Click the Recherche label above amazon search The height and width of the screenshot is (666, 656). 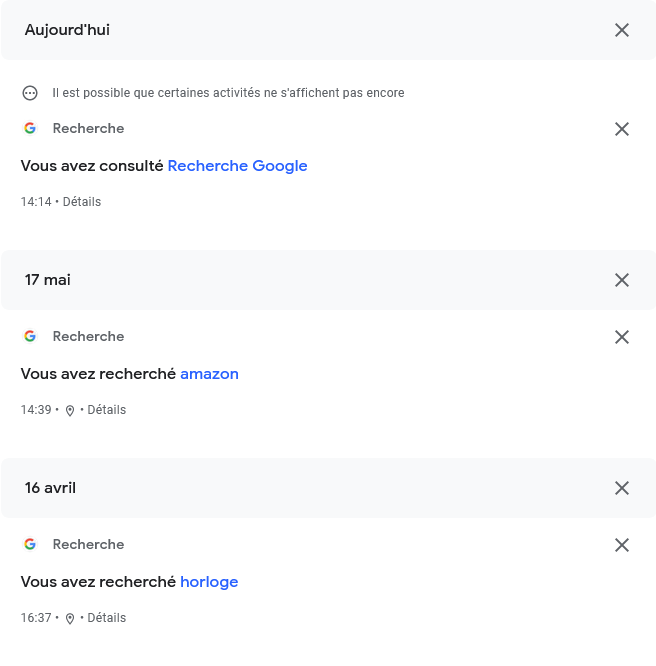coord(88,336)
